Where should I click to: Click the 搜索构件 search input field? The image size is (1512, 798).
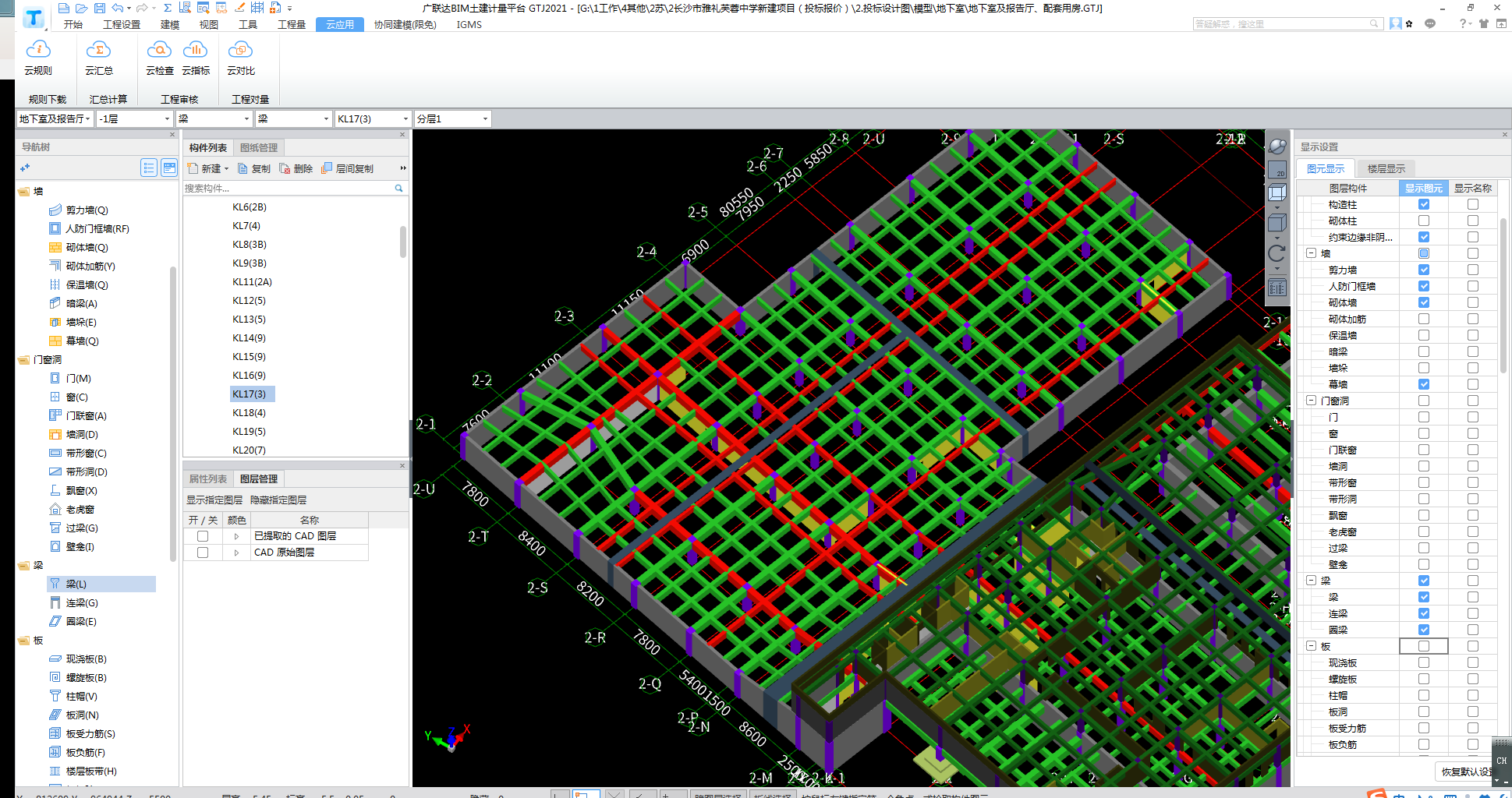(289, 188)
